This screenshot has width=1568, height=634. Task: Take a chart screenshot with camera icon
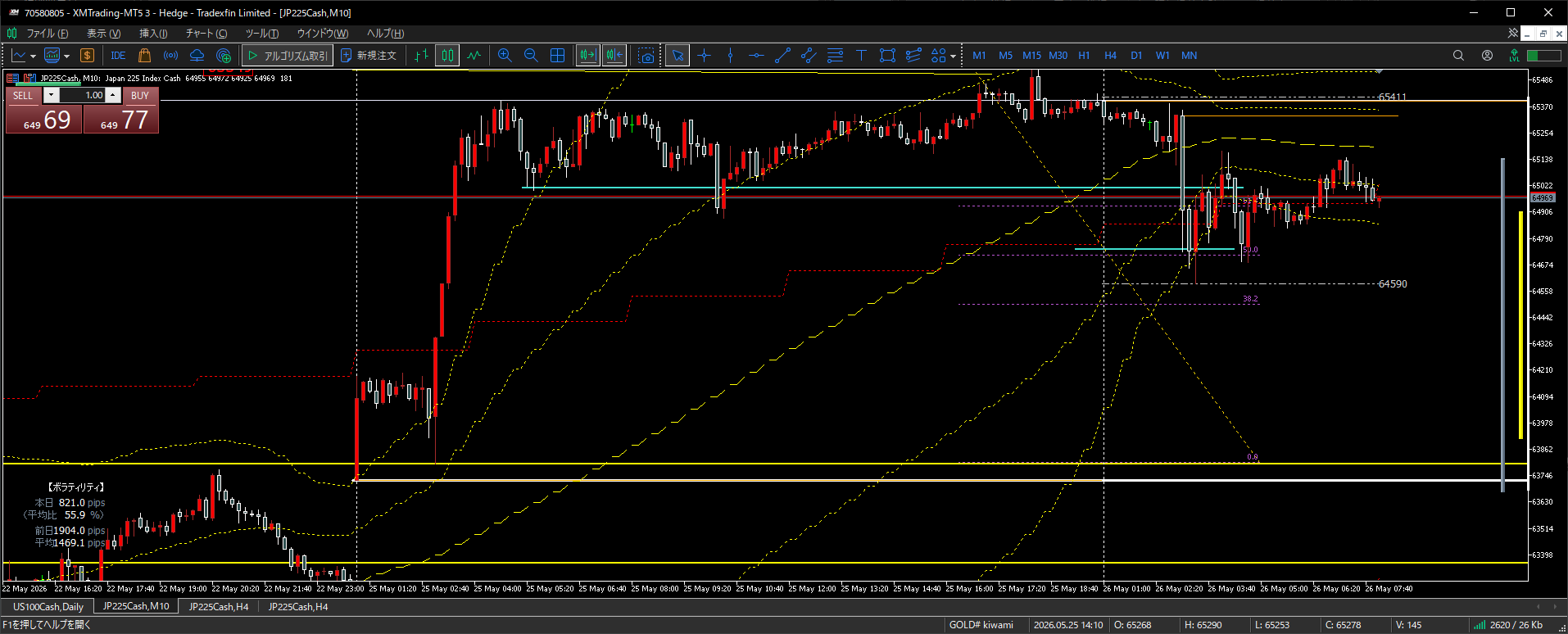tap(646, 56)
